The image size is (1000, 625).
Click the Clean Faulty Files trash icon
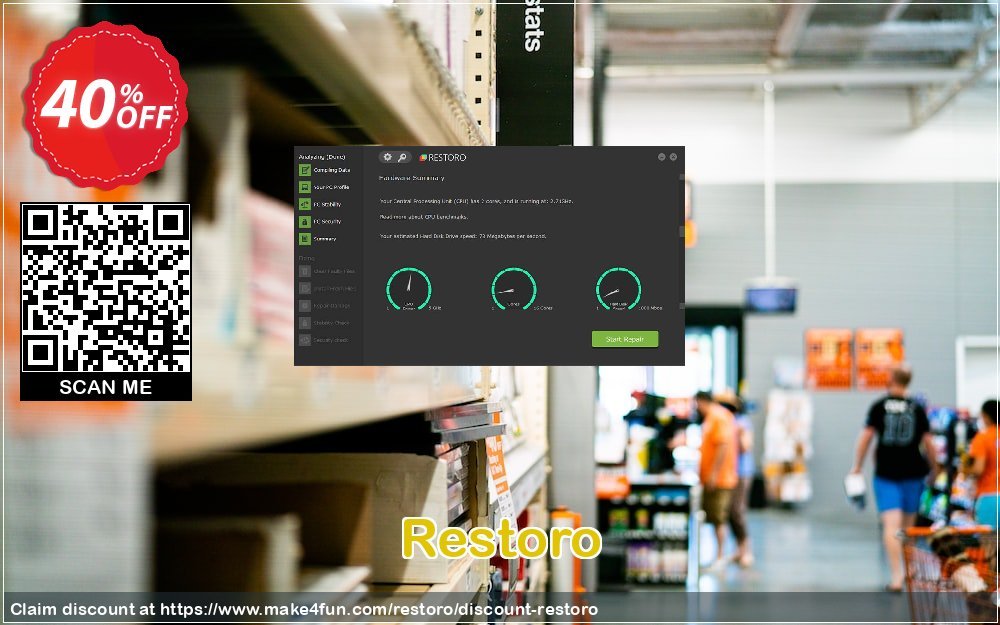point(305,272)
